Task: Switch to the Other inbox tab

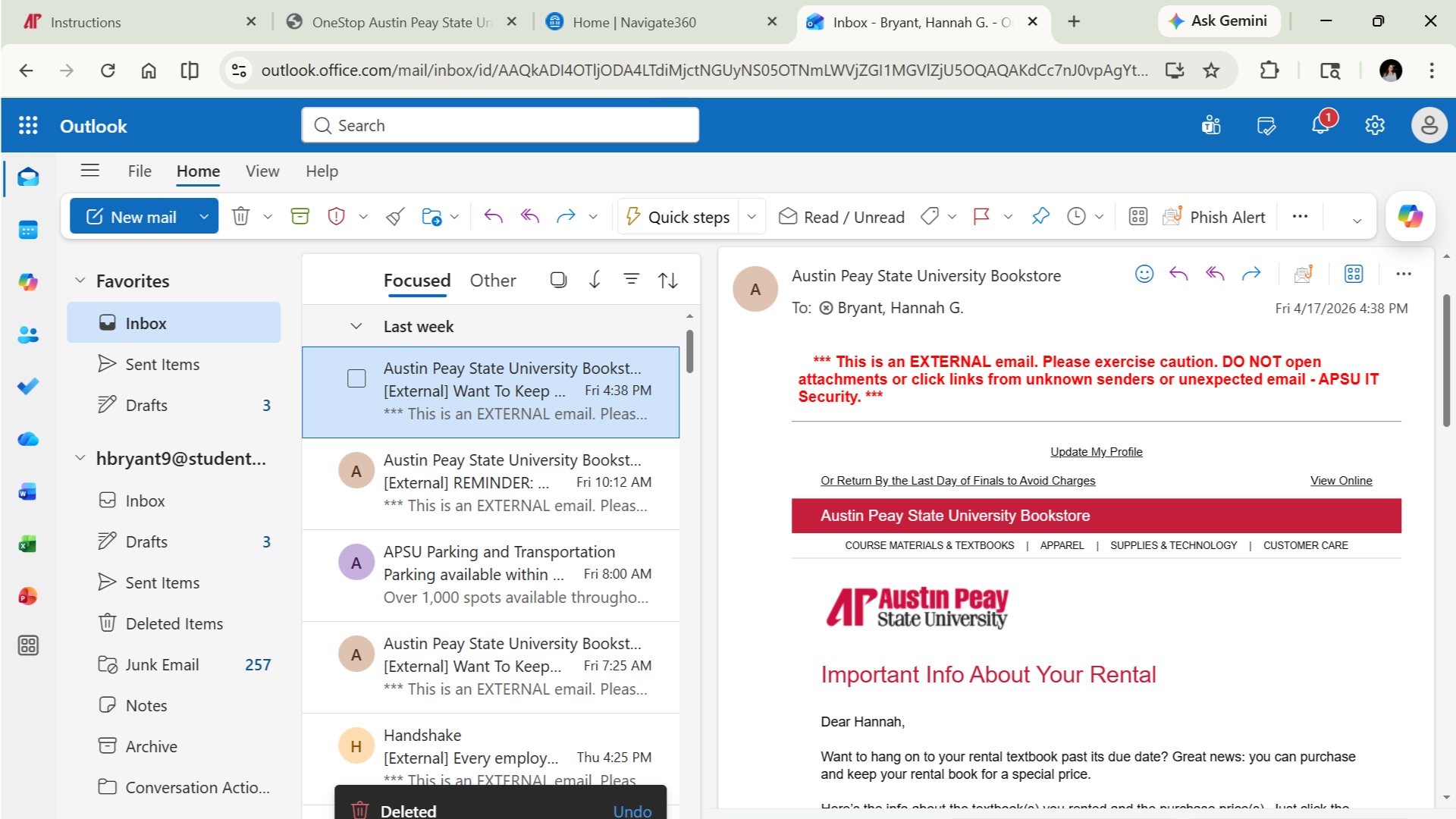Action: tap(492, 280)
